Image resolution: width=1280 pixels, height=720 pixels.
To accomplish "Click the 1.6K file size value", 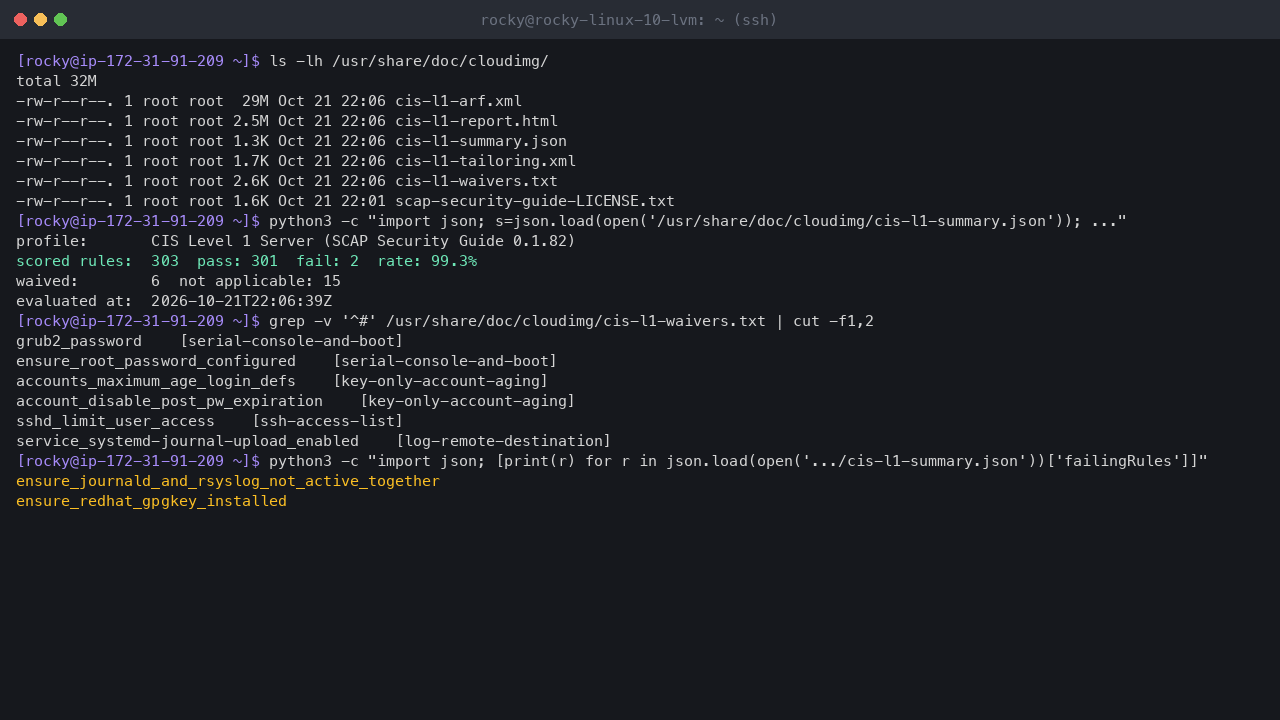I will 251,201.
